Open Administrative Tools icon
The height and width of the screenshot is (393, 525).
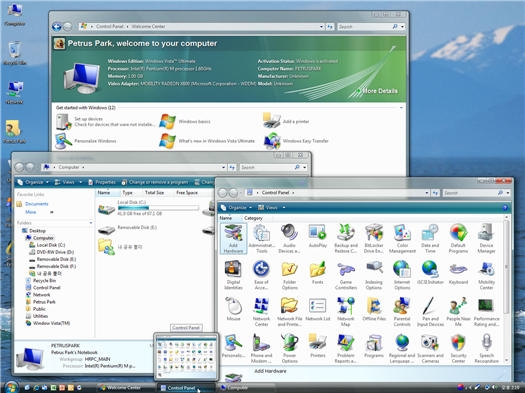tap(261, 239)
